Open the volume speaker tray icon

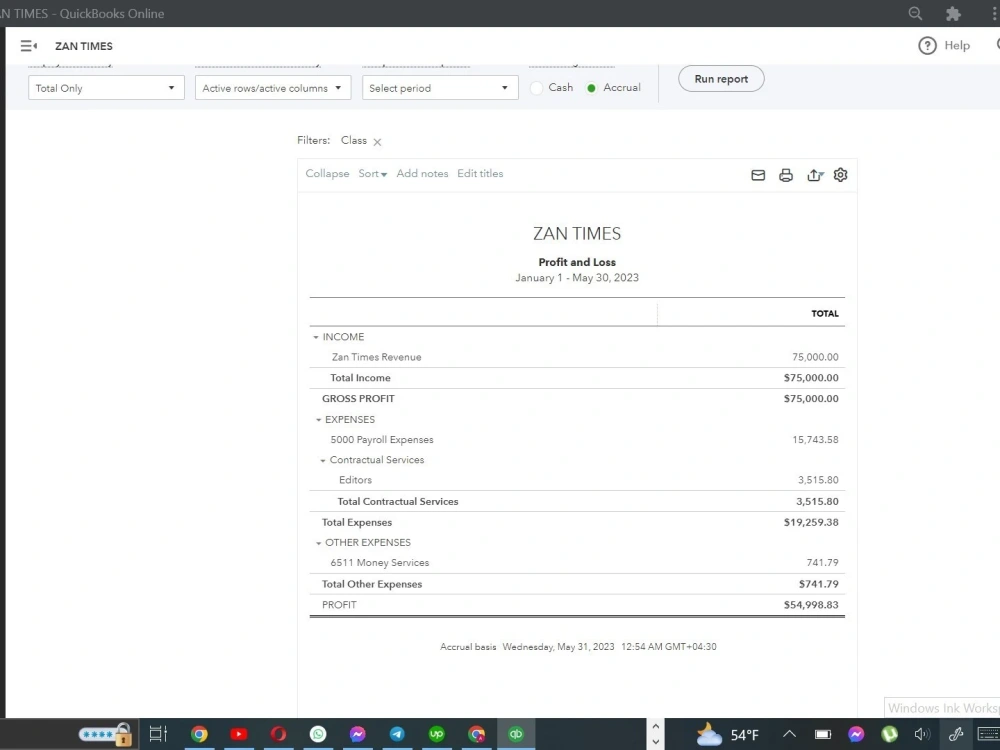[922, 735]
